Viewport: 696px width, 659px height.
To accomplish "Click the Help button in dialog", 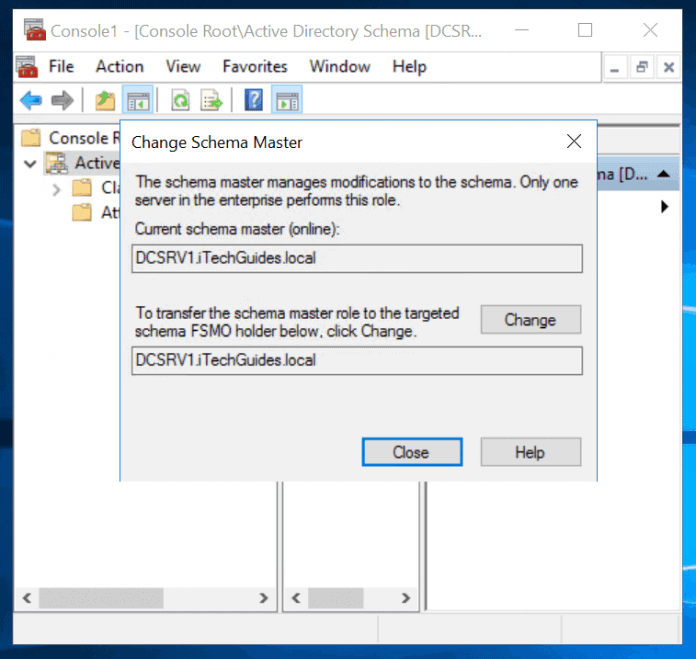I will pyautogui.click(x=530, y=452).
